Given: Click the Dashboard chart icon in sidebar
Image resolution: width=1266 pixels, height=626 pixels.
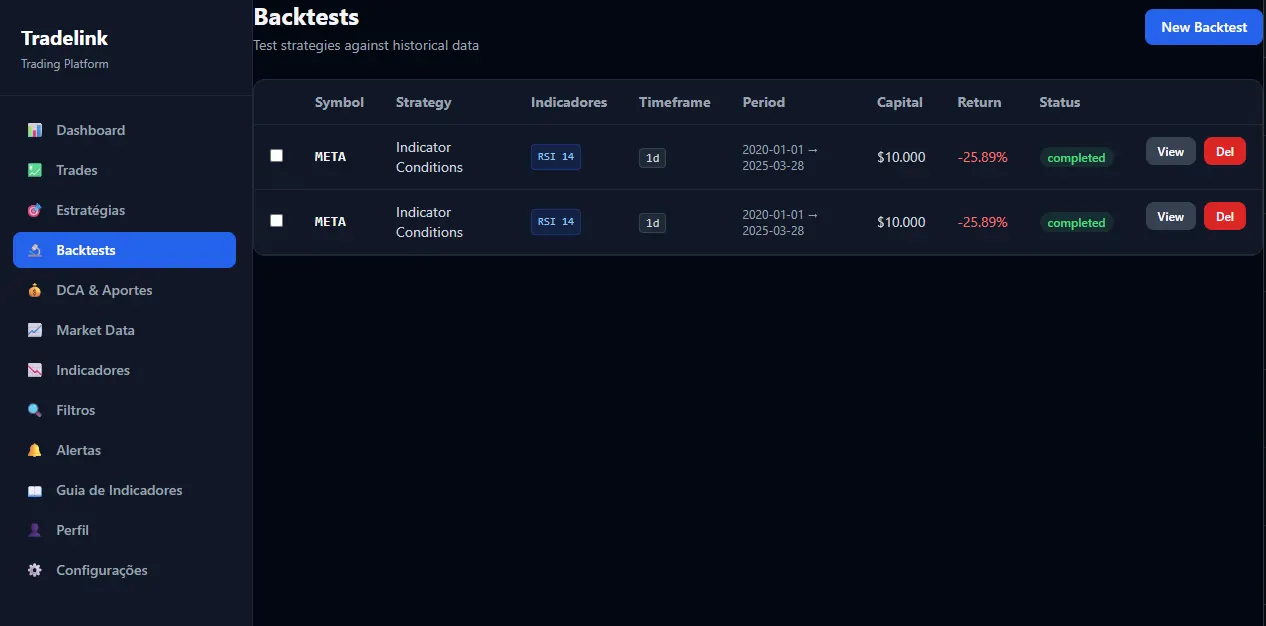Looking at the screenshot, I should pyautogui.click(x=35, y=130).
